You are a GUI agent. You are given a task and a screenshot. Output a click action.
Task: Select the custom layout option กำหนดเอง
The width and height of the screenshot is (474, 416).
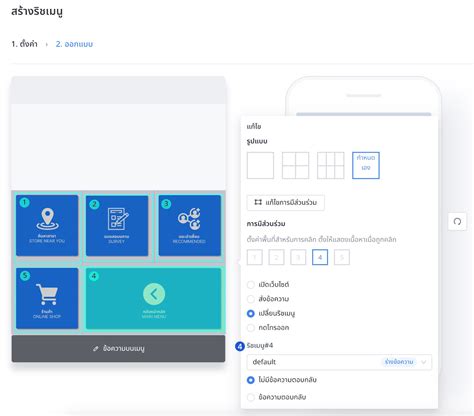366,165
